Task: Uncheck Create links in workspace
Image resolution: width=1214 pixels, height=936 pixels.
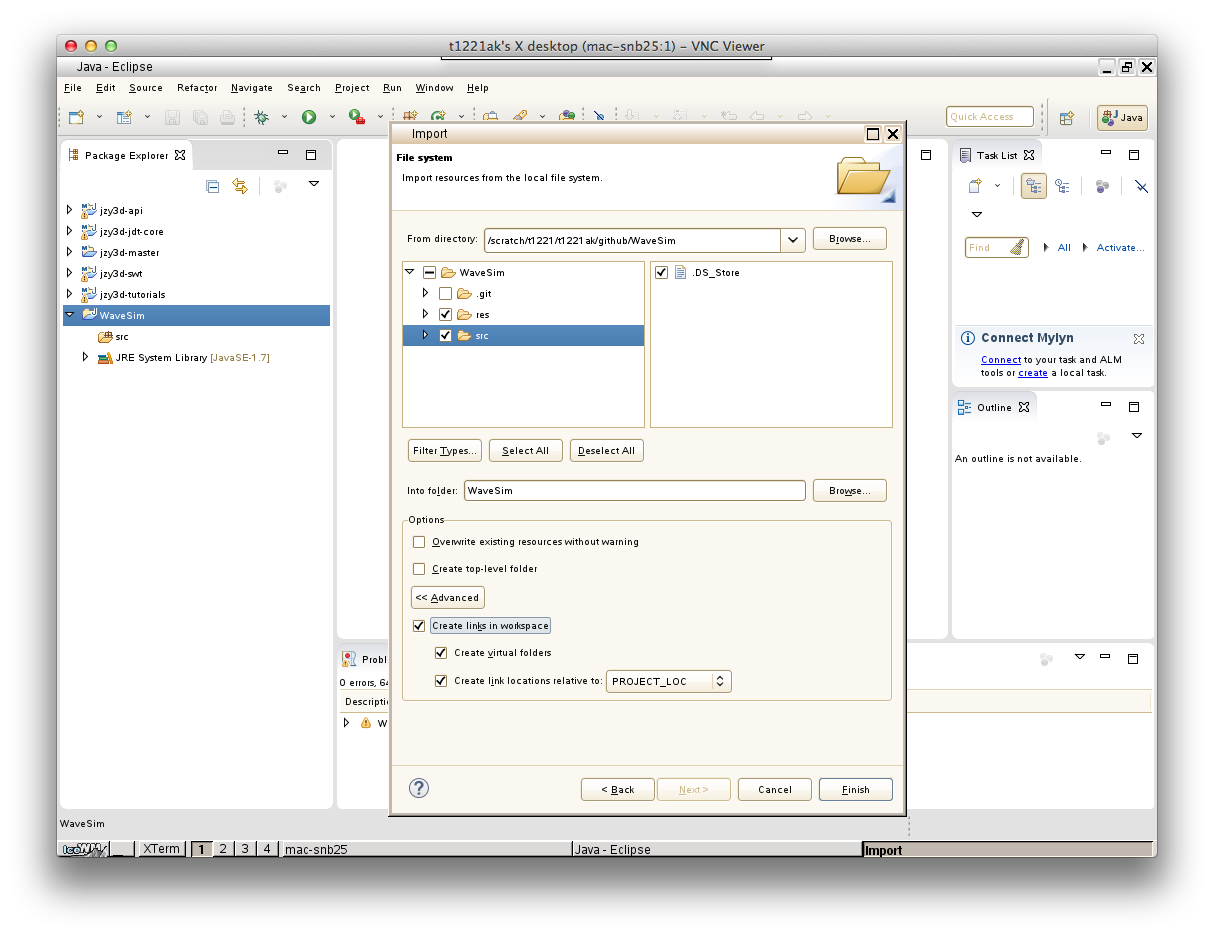Action: (419, 626)
